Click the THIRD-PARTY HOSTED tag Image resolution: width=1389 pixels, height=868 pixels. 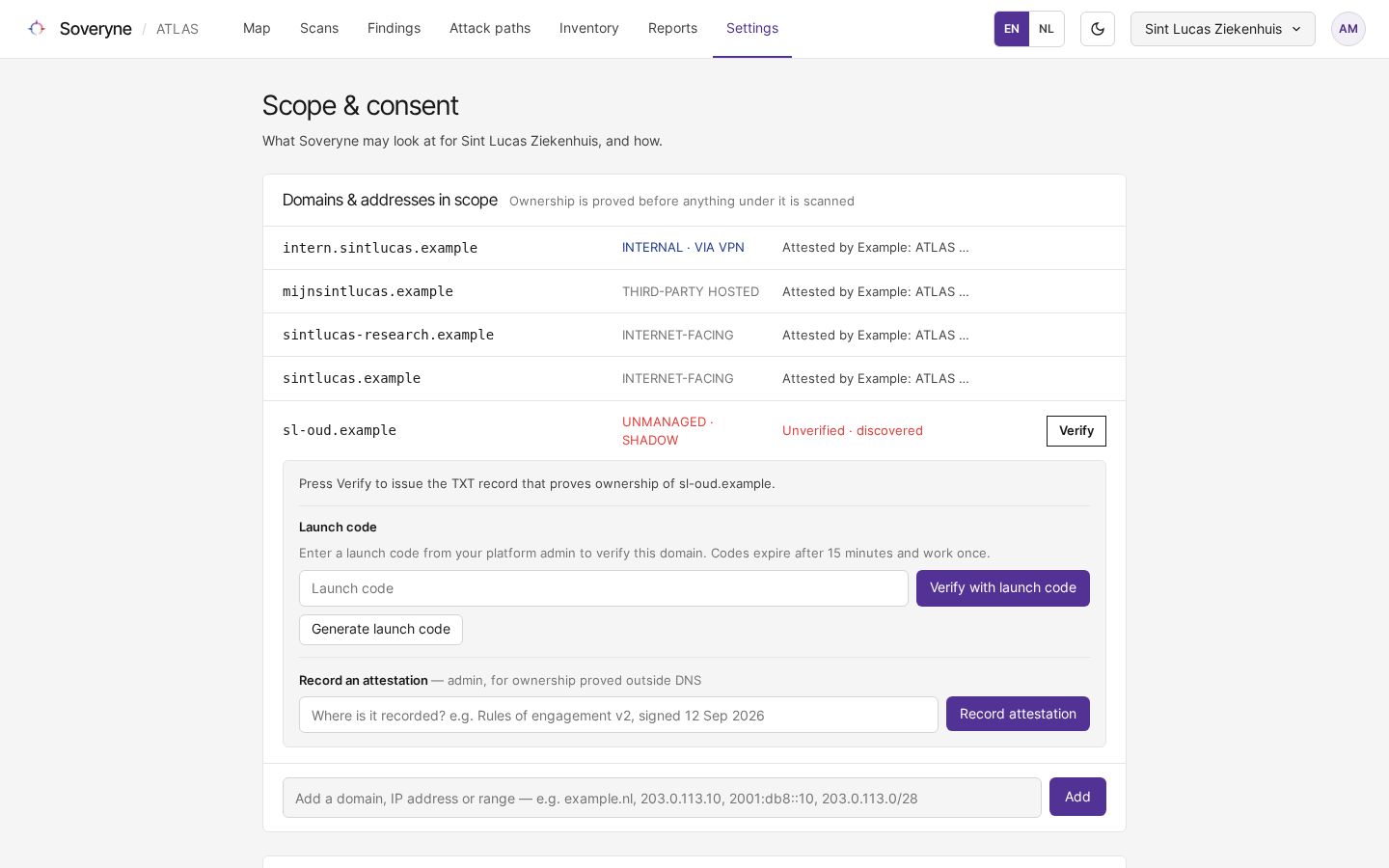[x=691, y=291]
